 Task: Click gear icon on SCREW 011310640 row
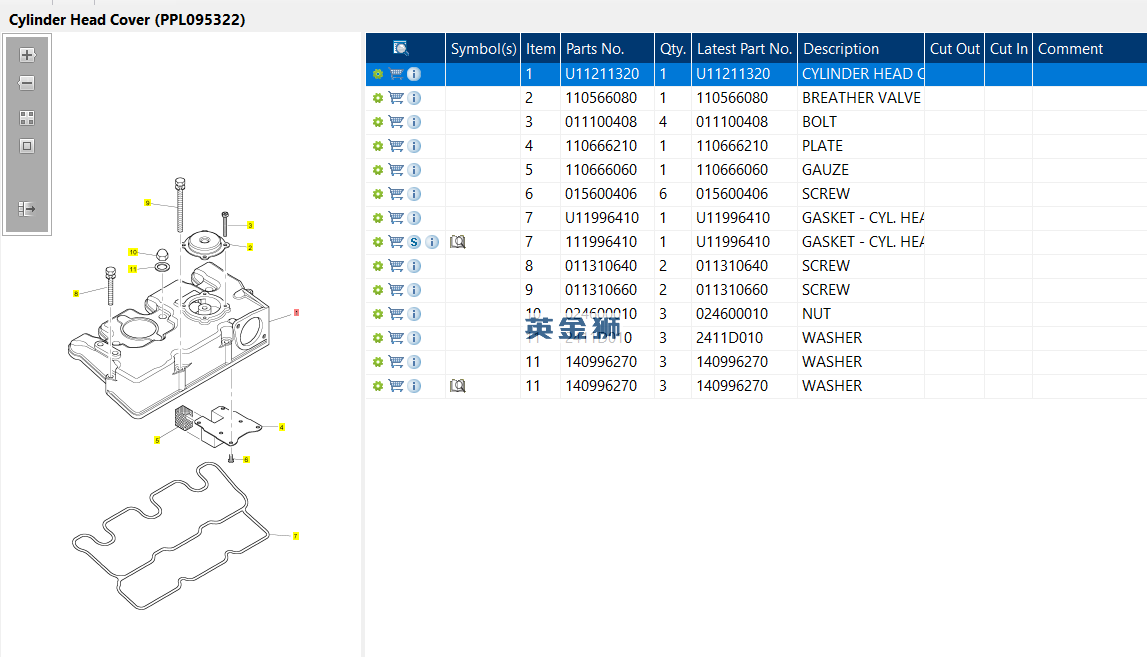(377, 266)
